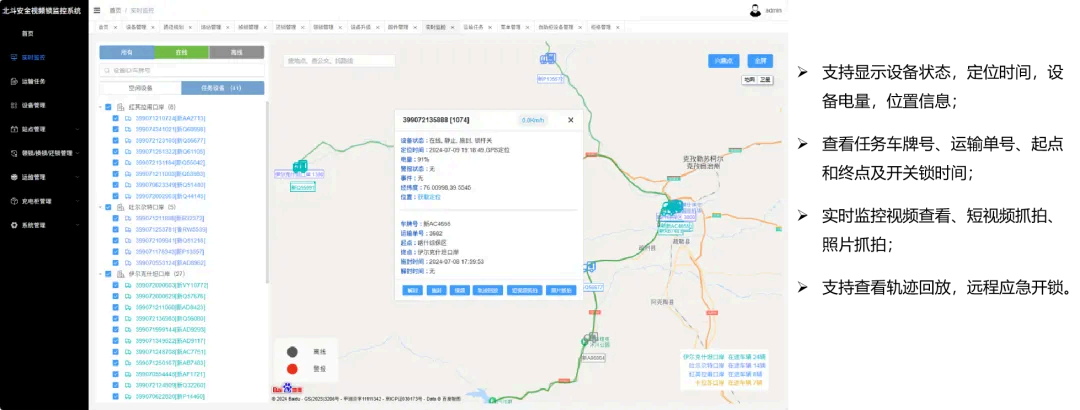Toggle the hamburger sidebar collapse icon
The width and height of the screenshot is (1080, 410).
click(97, 10)
